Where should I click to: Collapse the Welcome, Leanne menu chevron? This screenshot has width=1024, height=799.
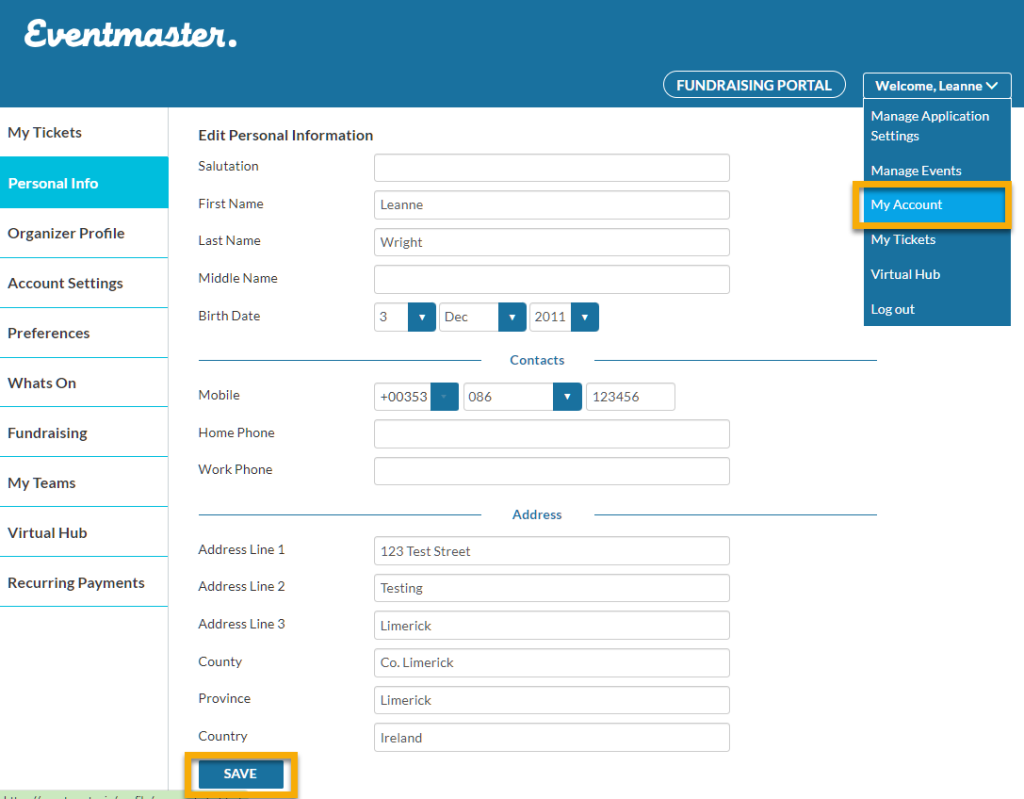(992, 86)
